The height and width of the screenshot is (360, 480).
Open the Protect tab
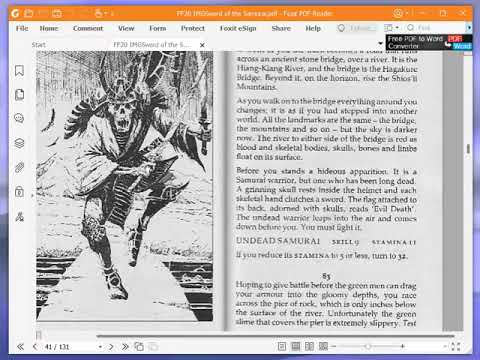[193, 28]
